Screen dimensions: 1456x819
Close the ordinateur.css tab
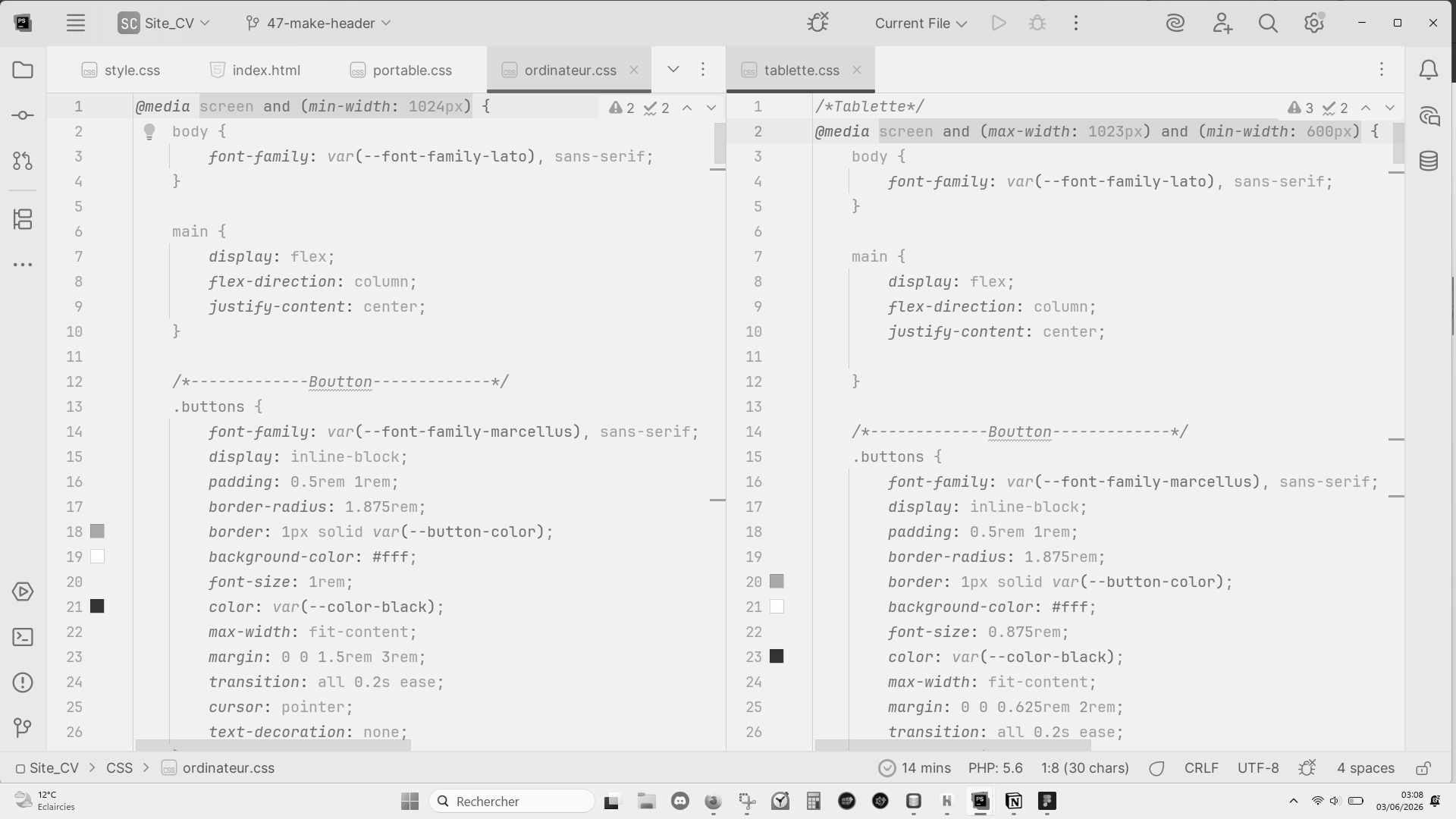point(634,70)
